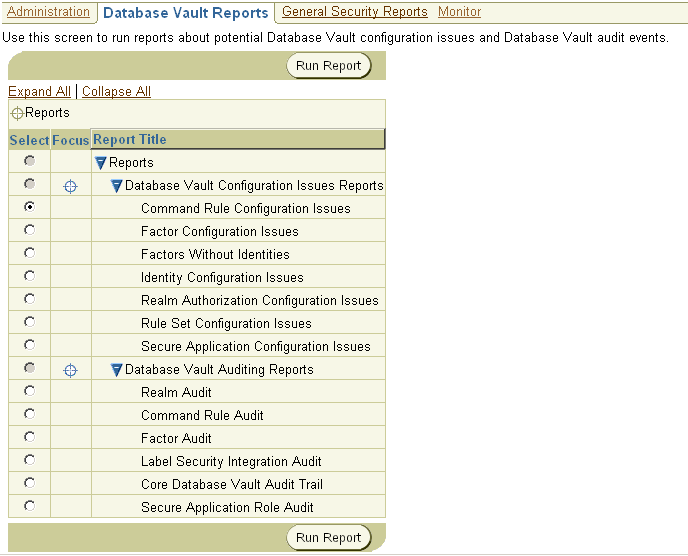Click the focus icon beside Database Vault Configuration Issues Reports

point(70,187)
